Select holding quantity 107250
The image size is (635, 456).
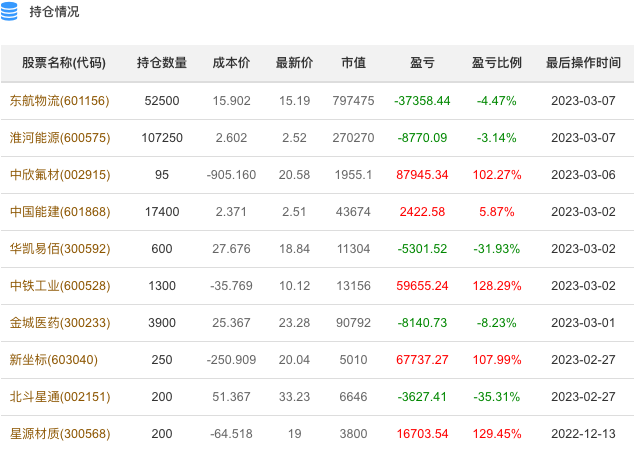coord(162,138)
